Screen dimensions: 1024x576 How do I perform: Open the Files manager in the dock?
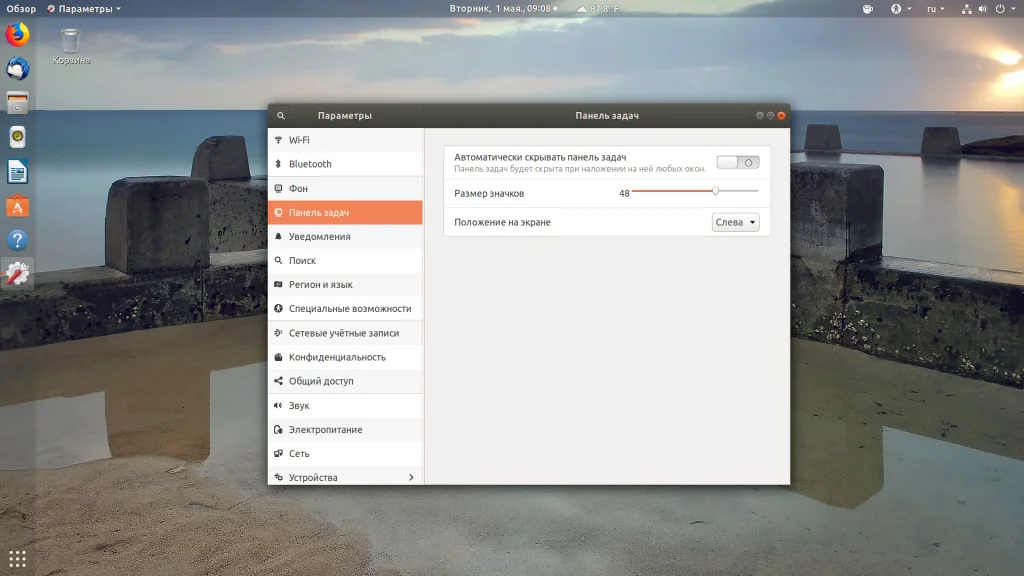click(x=18, y=103)
